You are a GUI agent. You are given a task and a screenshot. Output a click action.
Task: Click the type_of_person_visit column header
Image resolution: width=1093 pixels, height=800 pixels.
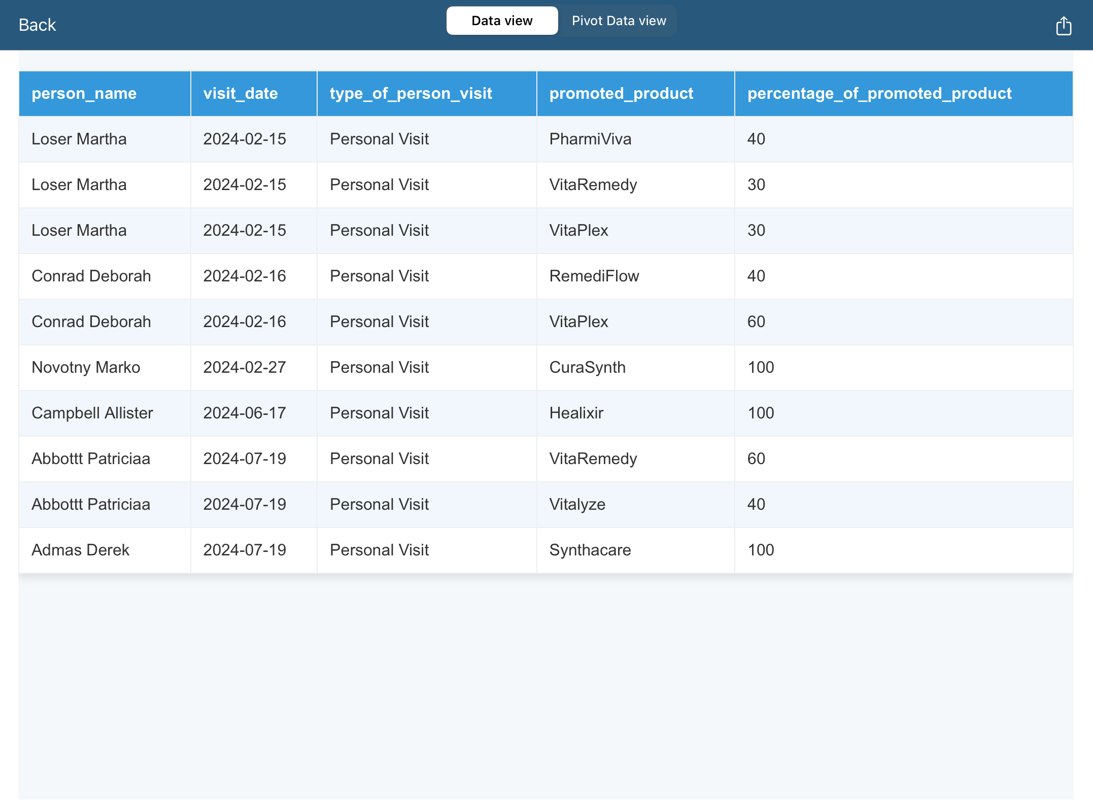(411, 94)
